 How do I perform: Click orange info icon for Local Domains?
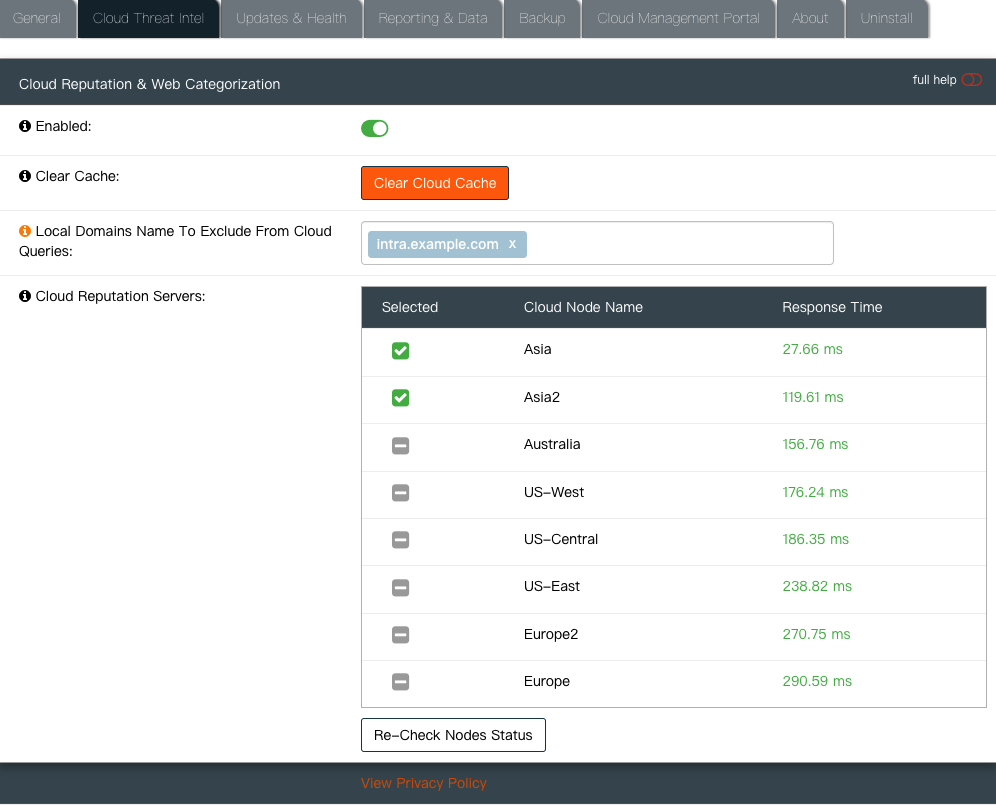25,232
